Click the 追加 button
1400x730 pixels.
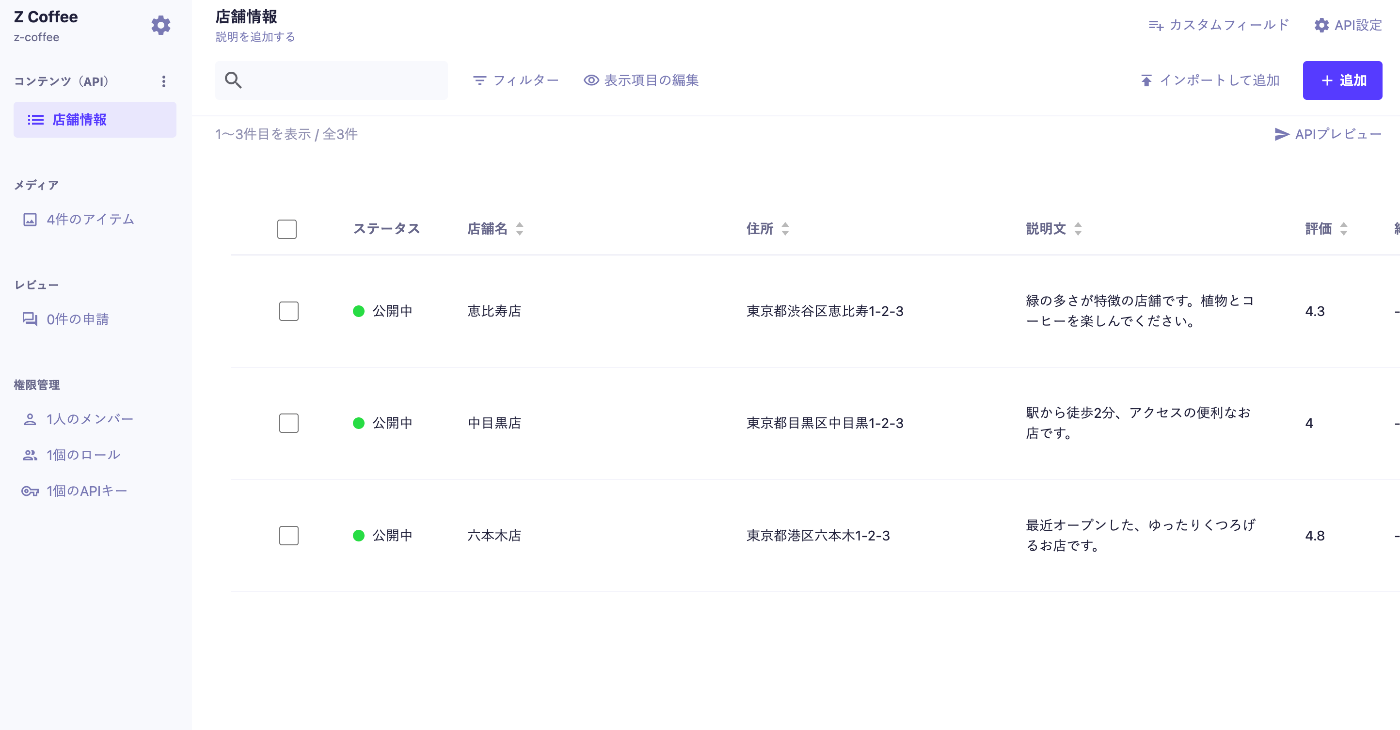1342,80
